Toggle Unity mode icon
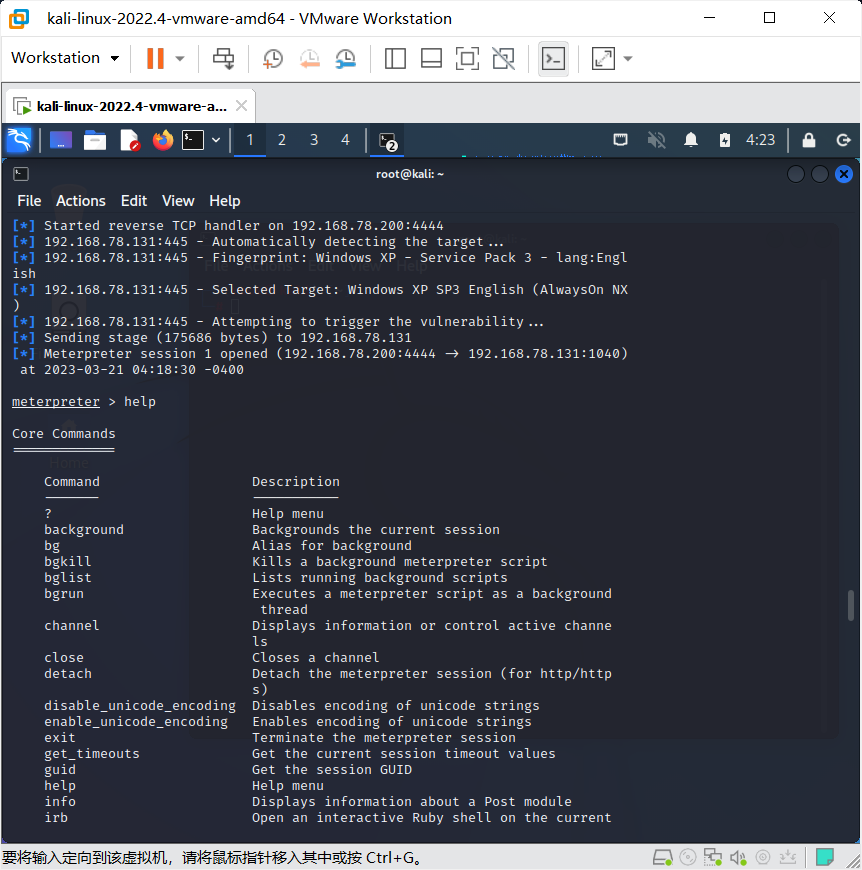This screenshot has height=870, width=862. tap(503, 58)
